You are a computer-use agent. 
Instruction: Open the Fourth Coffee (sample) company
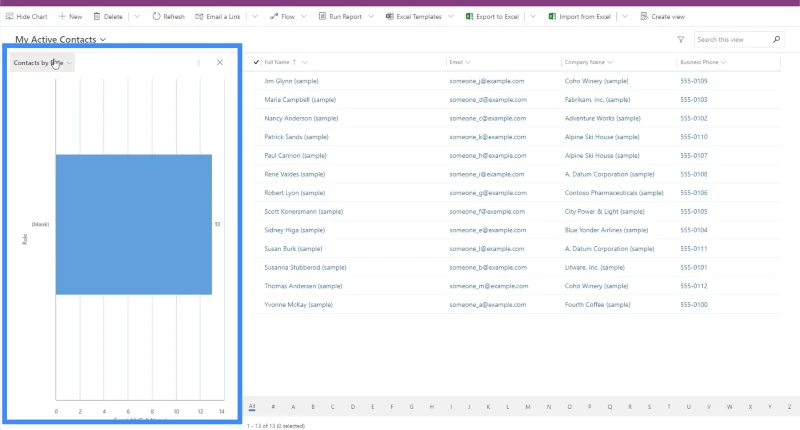597,304
